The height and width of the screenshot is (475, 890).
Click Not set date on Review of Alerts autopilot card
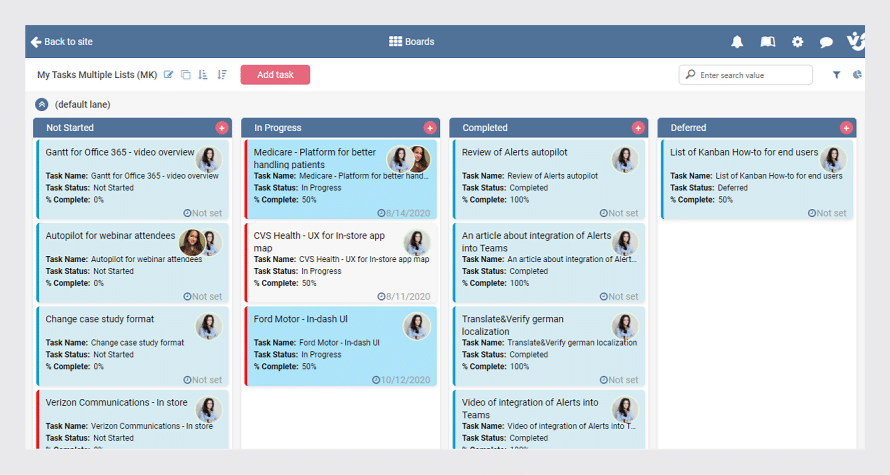tap(619, 213)
